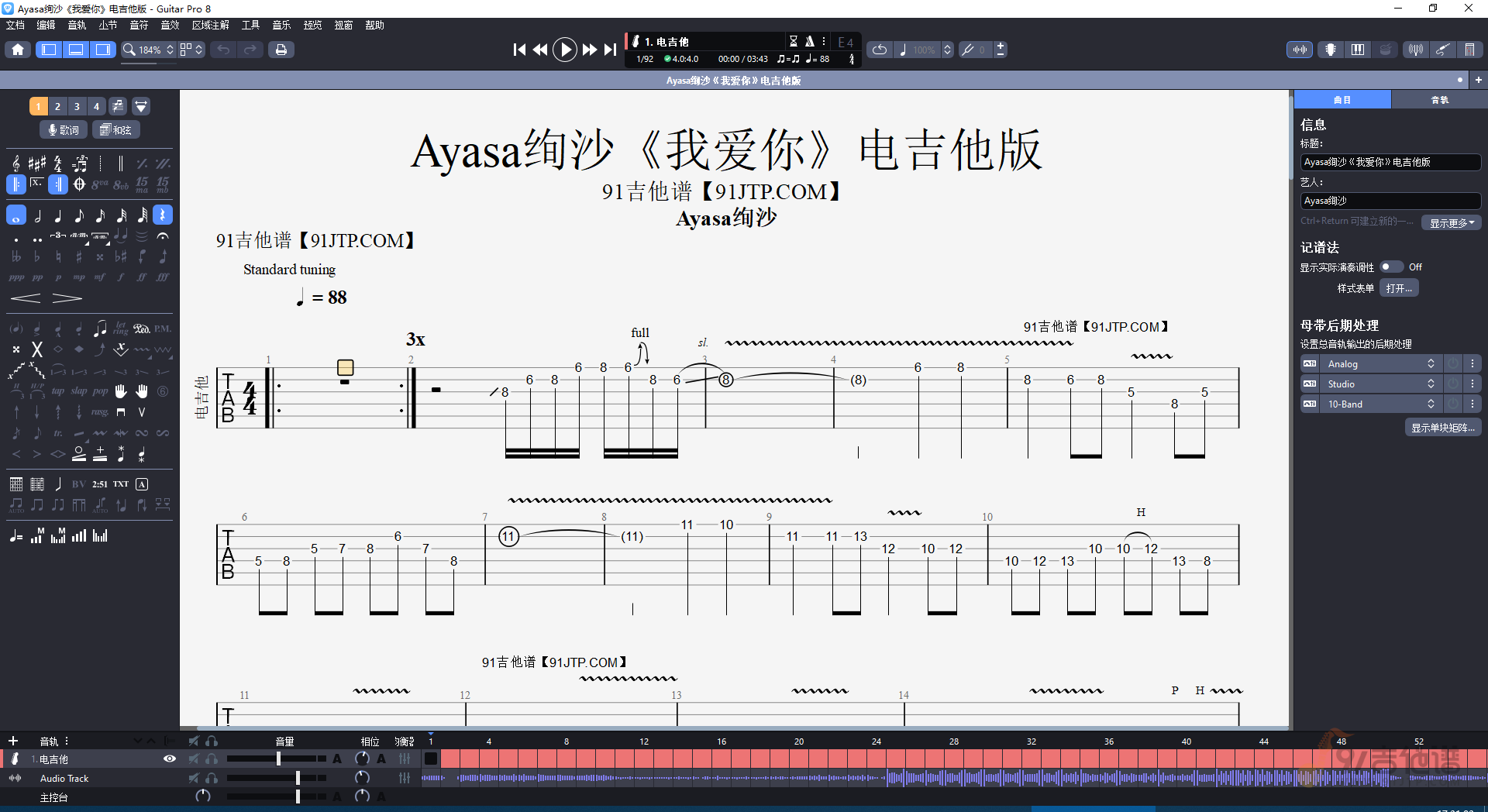Add the fermata symbol
Viewport: 1488px width, 812px height.
(x=163, y=236)
